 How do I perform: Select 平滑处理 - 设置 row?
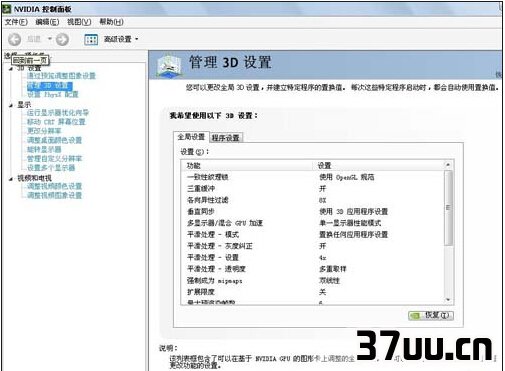[313, 258]
